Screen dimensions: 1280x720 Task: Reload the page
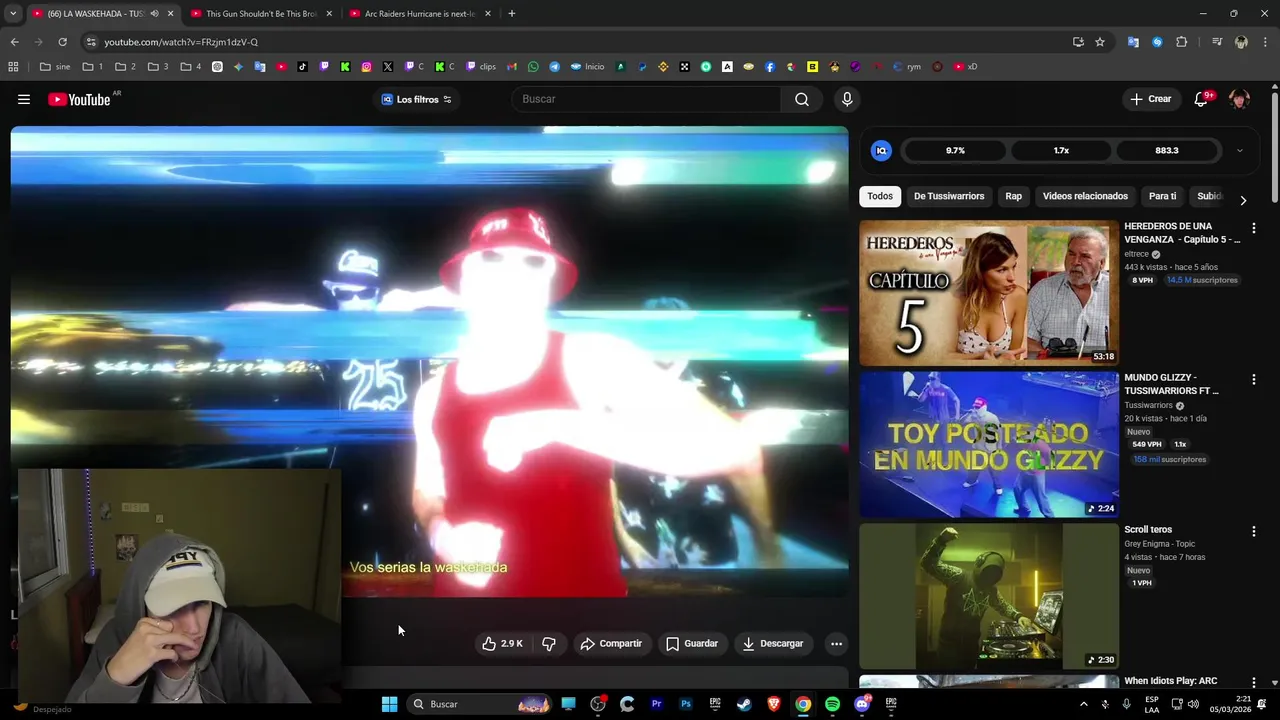point(62,42)
